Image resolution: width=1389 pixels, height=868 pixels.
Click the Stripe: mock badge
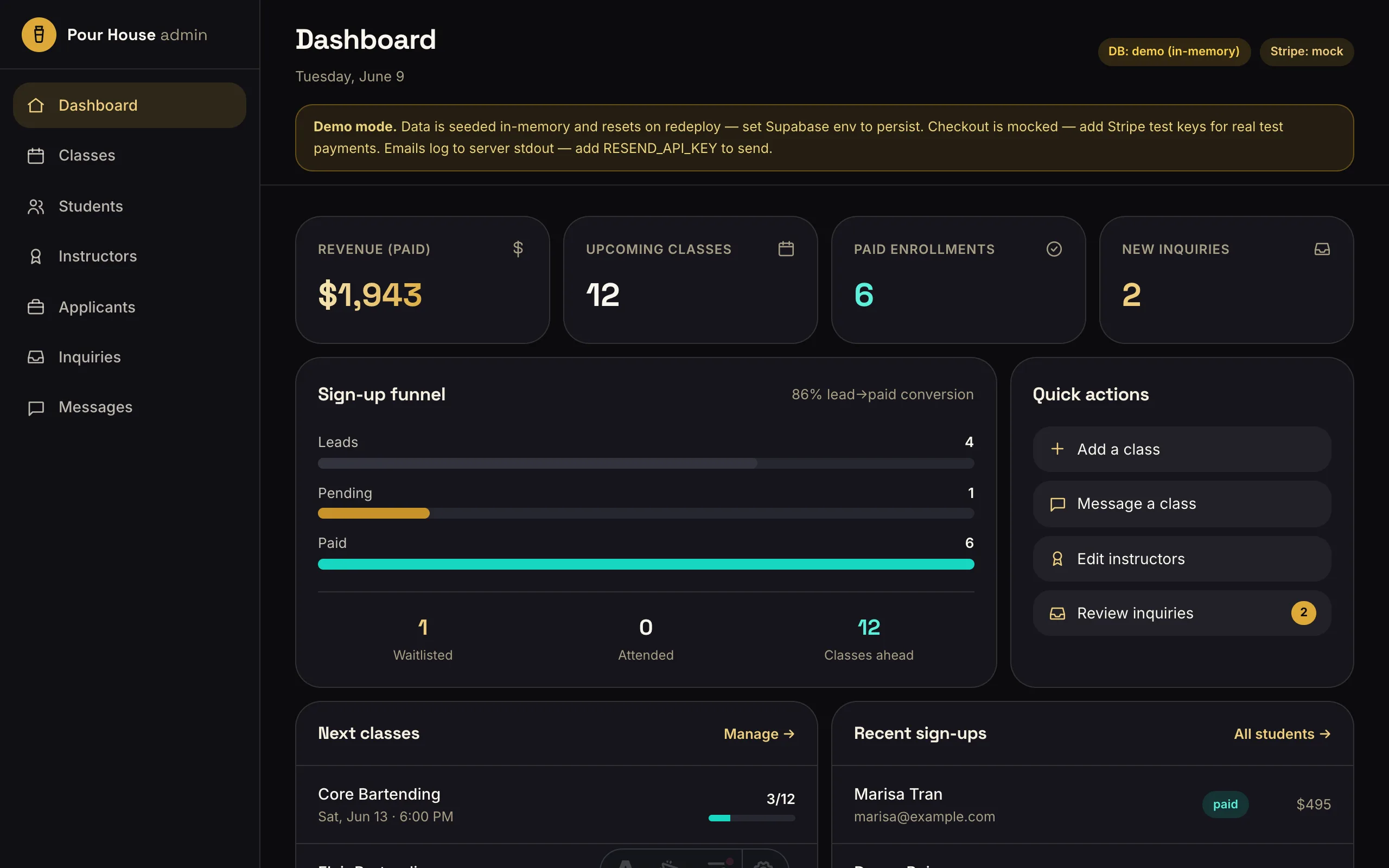[x=1307, y=52]
